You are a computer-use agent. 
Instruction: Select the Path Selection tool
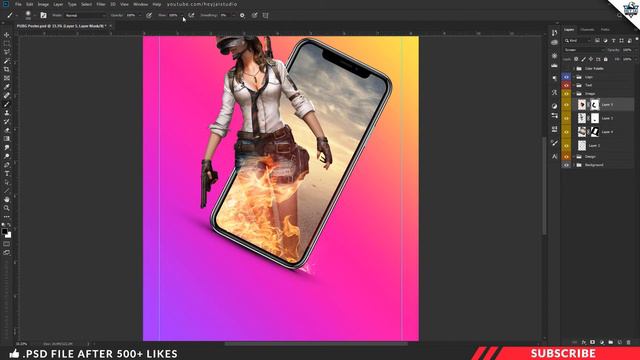tap(7, 182)
